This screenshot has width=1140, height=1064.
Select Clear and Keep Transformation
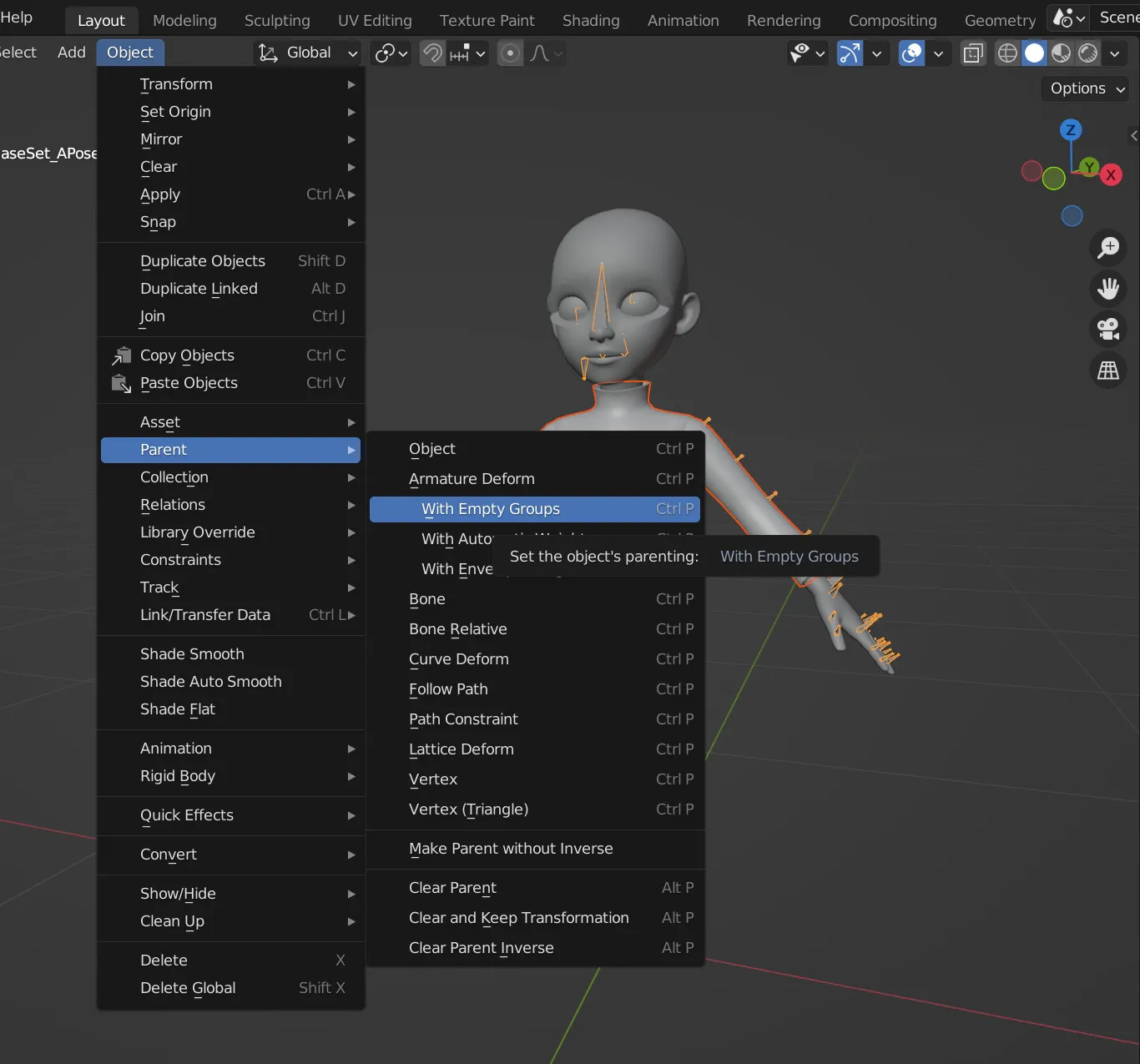click(x=537, y=918)
